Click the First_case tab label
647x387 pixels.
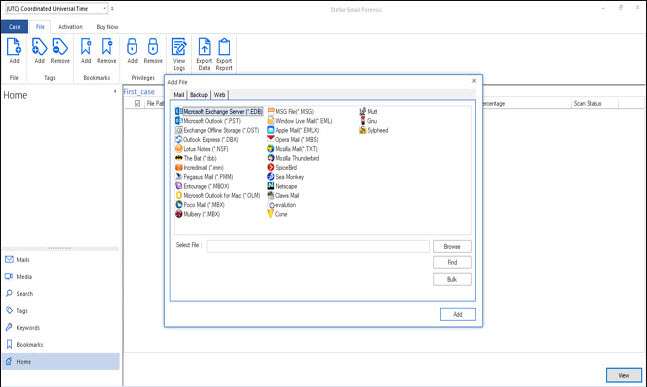click(x=139, y=92)
